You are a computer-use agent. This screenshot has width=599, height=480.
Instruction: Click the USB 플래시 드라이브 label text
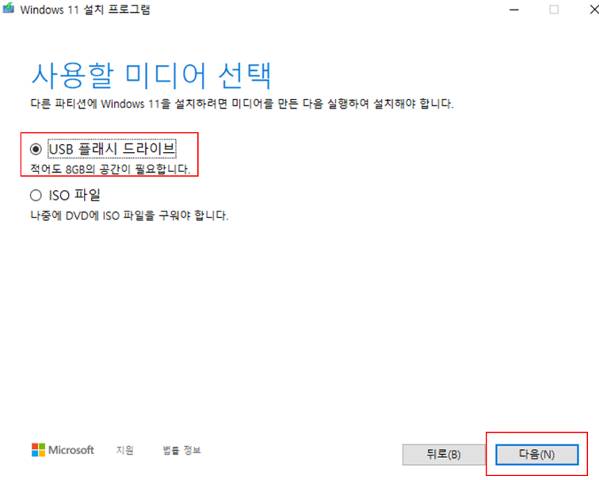coord(112,149)
